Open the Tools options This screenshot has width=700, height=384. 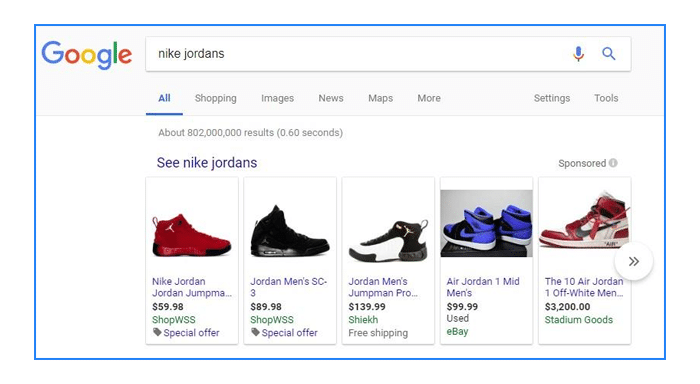coord(606,98)
